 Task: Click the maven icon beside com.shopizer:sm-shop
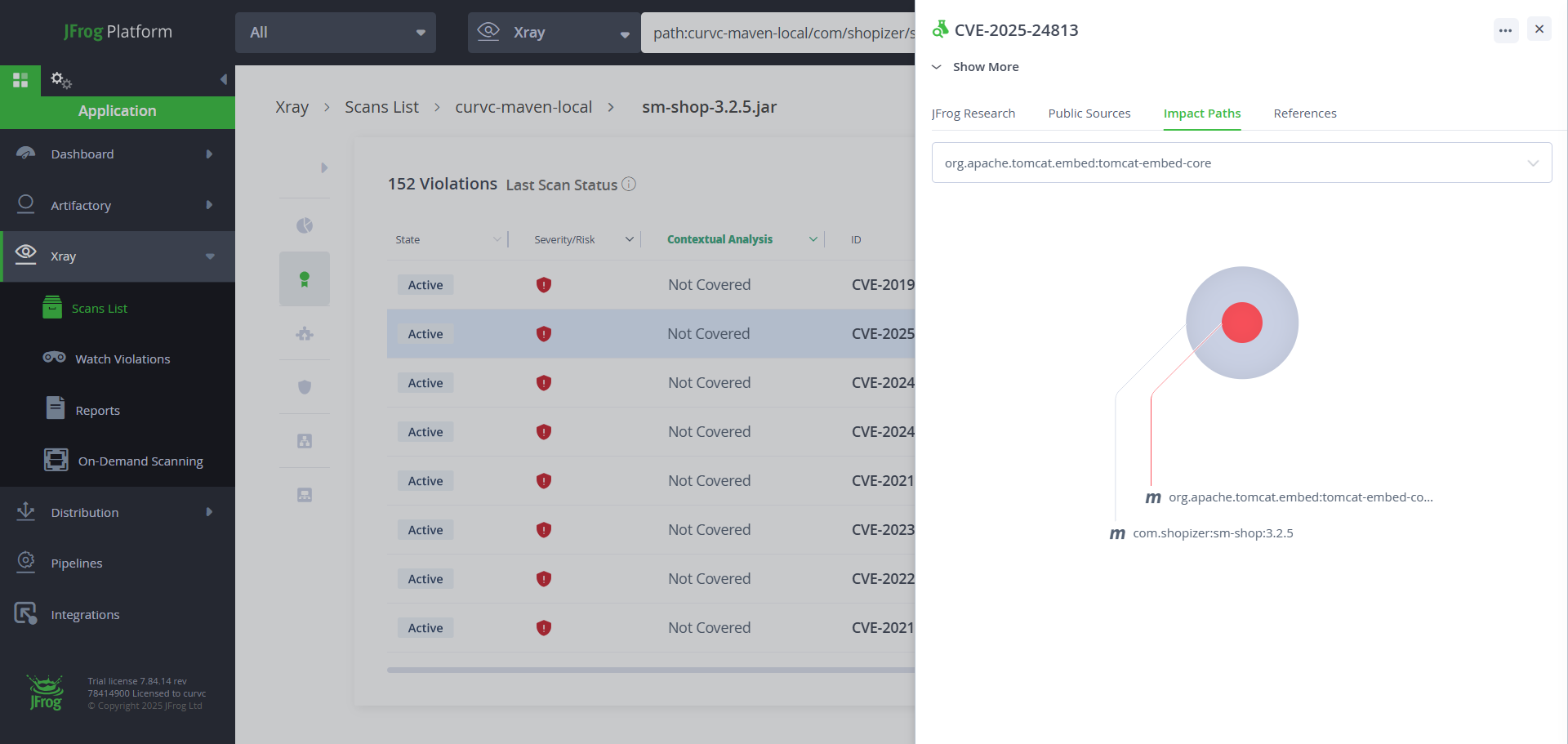[1117, 534]
